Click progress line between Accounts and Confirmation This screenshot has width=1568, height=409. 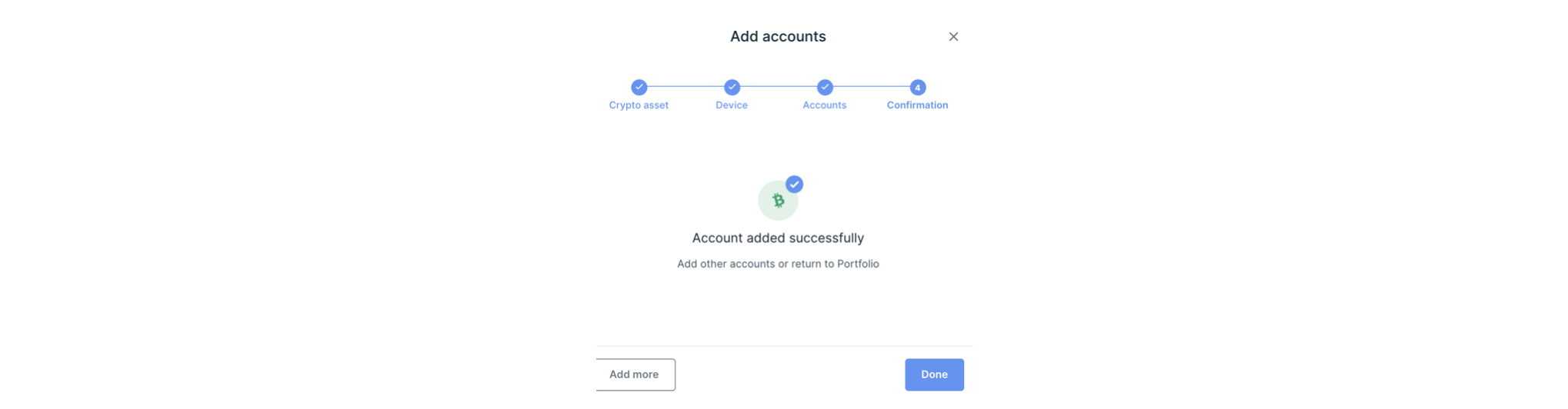(871, 86)
